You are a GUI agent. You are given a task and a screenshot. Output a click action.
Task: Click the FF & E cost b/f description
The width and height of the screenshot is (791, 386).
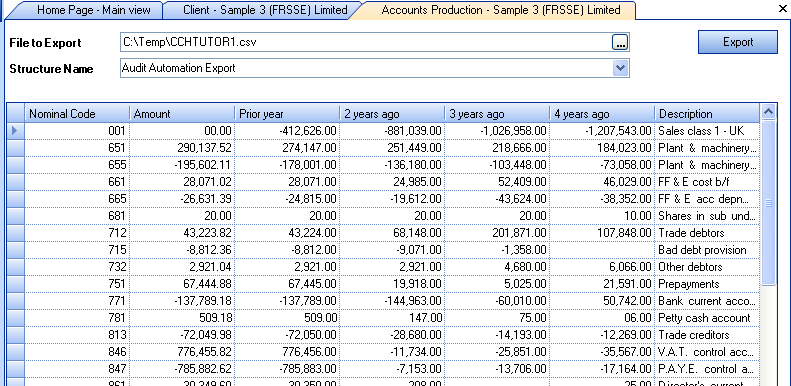click(707, 182)
